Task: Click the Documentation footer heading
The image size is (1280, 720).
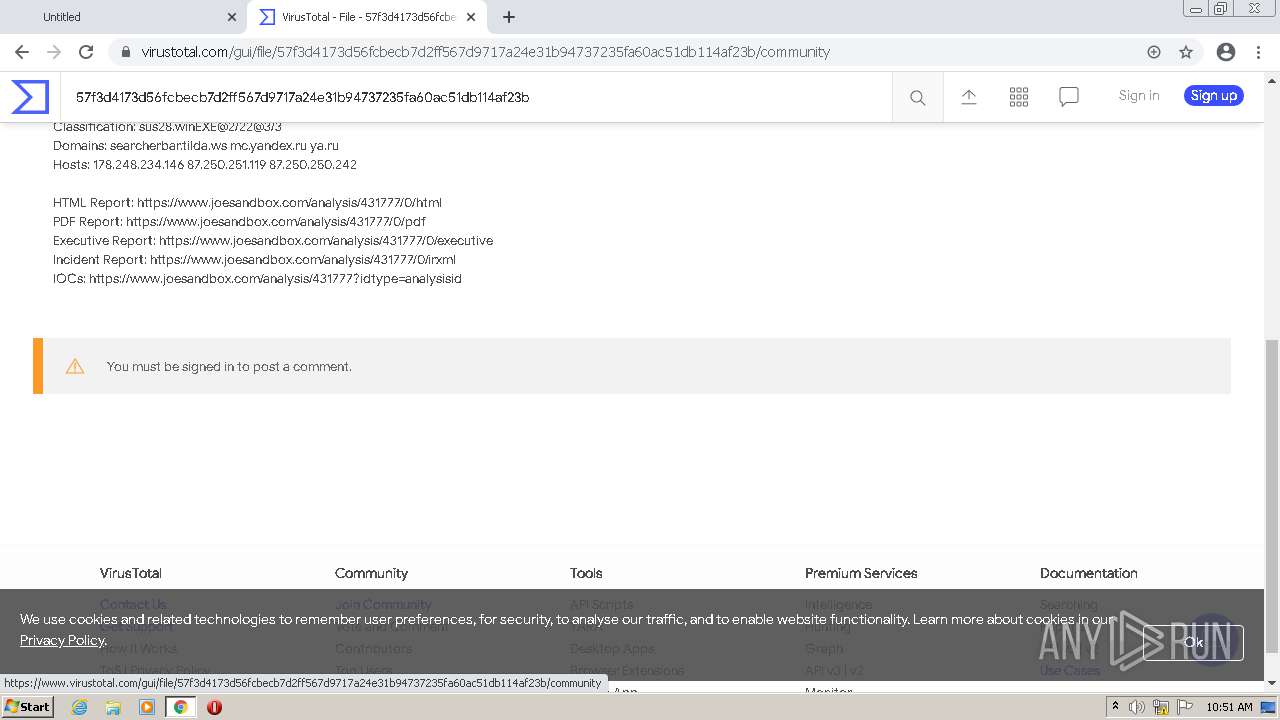Action: coord(1088,573)
